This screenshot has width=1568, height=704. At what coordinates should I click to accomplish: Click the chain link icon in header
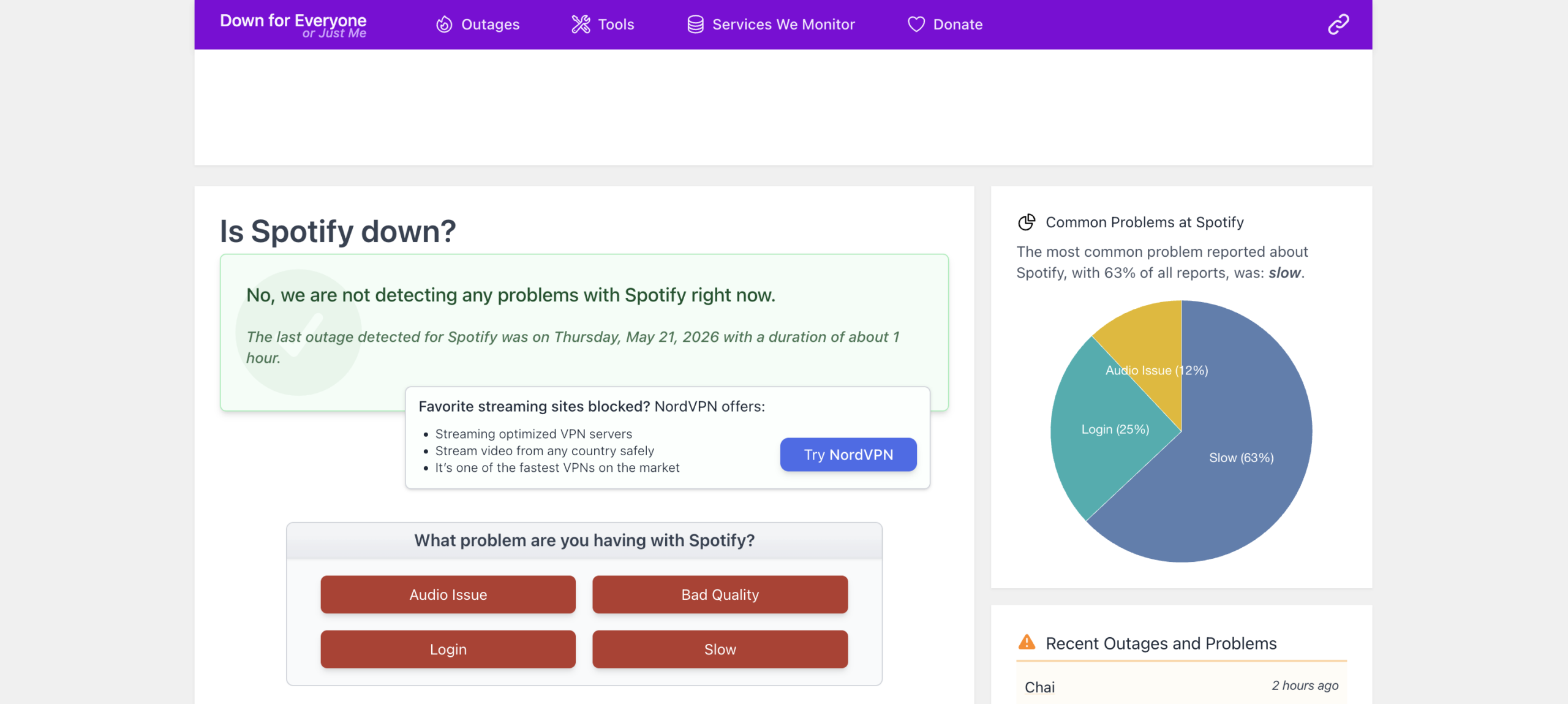(1338, 25)
